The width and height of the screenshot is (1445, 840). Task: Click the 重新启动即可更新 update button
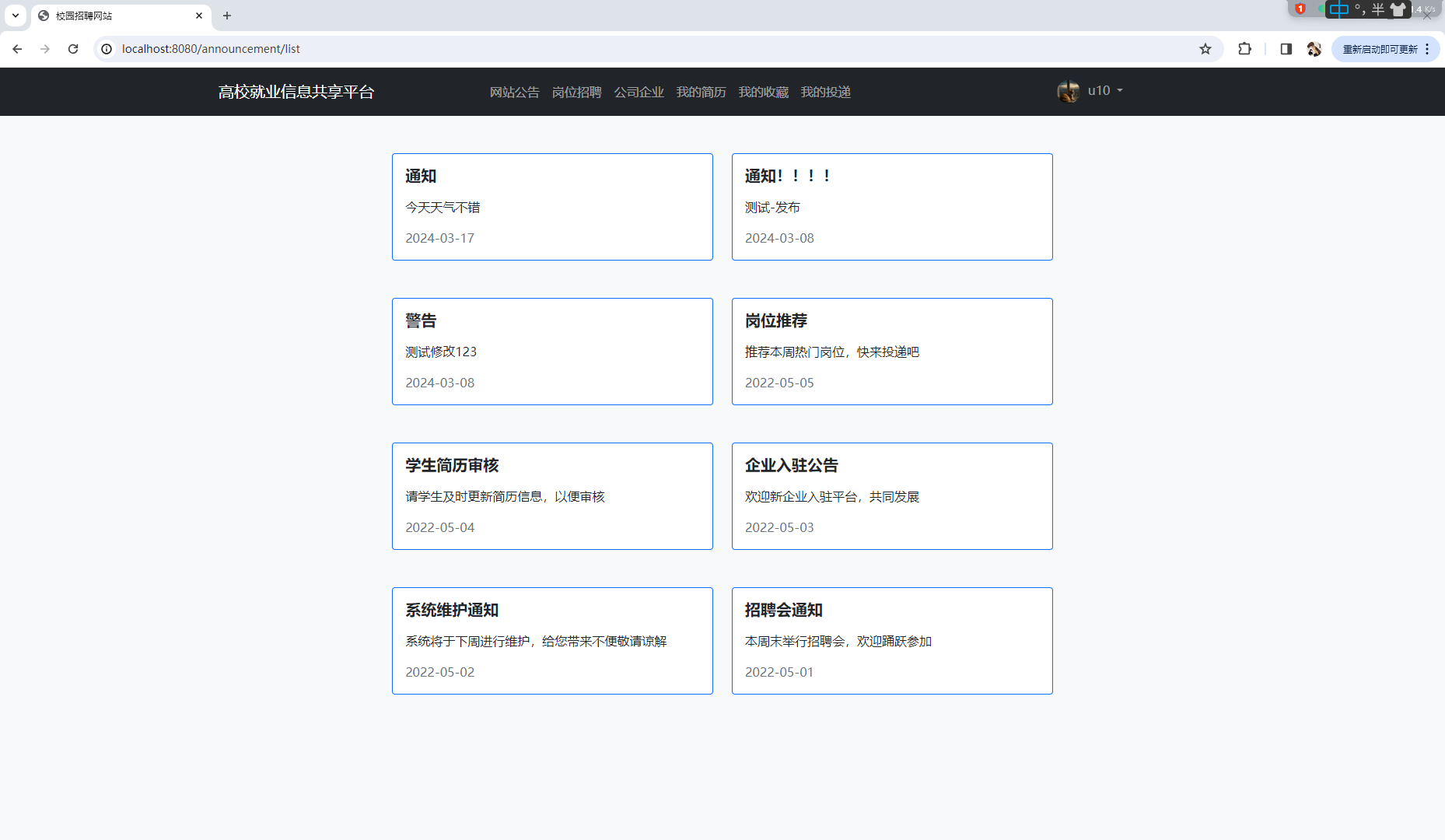(x=1379, y=49)
